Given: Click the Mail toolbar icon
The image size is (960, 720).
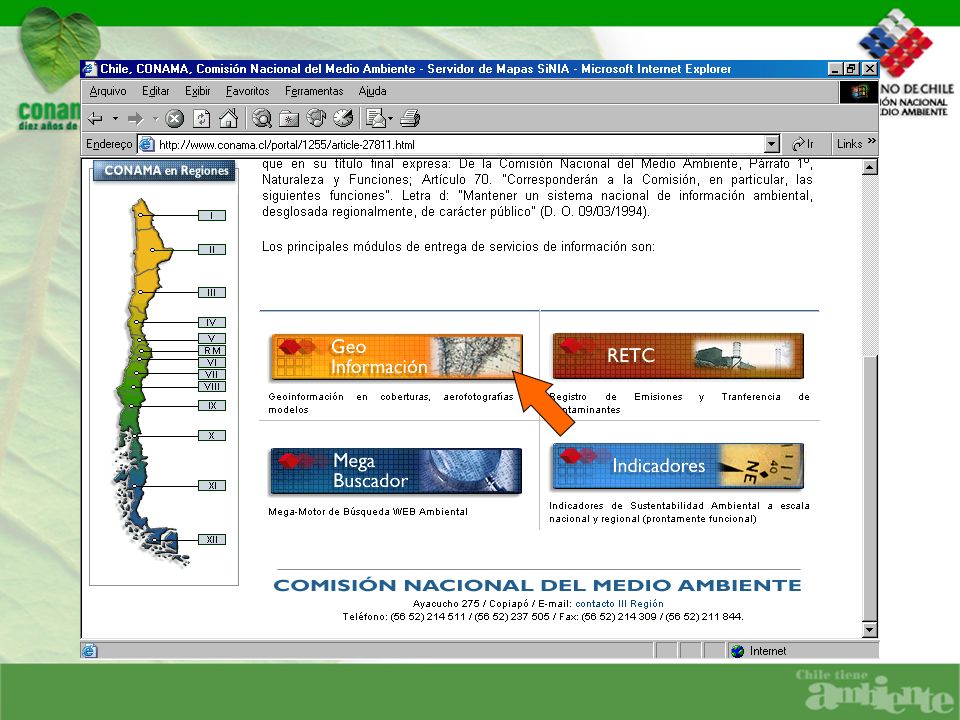Looking at the screenshot, I should tap(375, 118).
